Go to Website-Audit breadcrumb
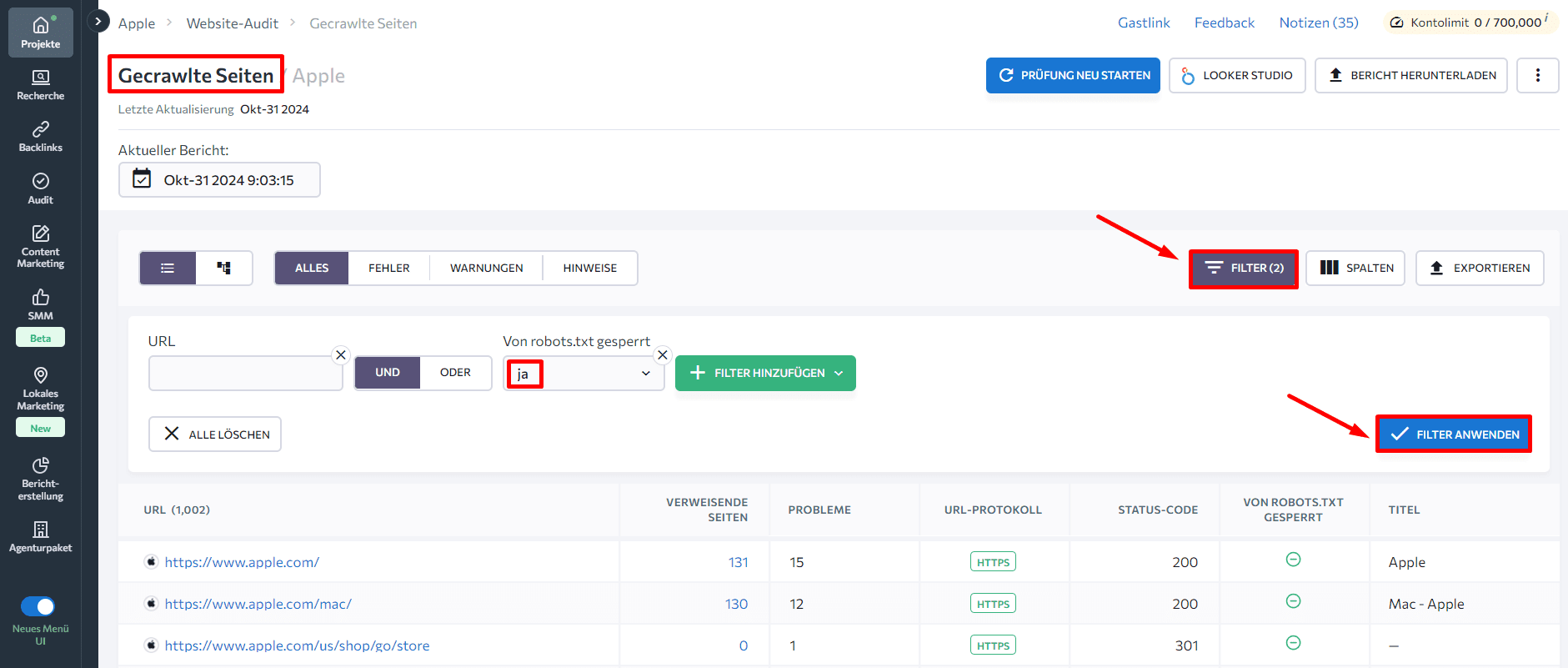1568x668 pixels. [x=233, y=23]
